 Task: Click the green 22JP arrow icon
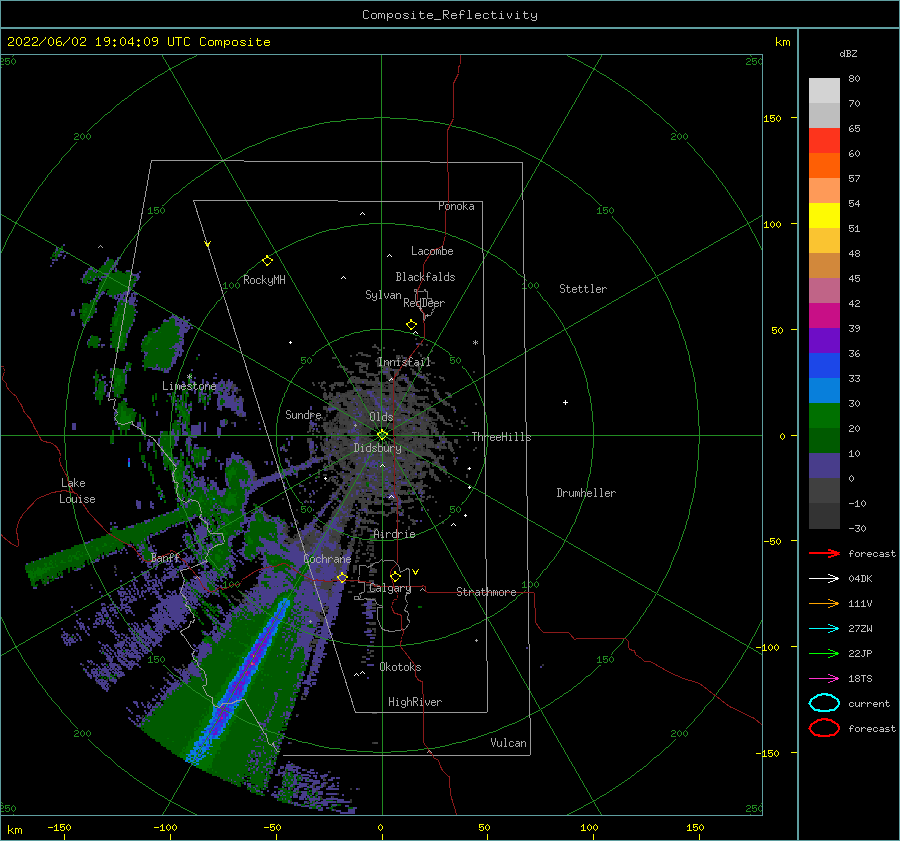[824, 653]
